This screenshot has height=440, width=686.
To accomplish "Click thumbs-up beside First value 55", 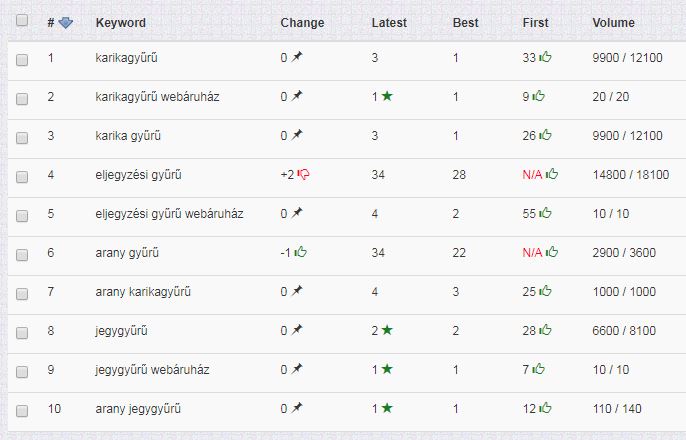I will pos(545,213).
